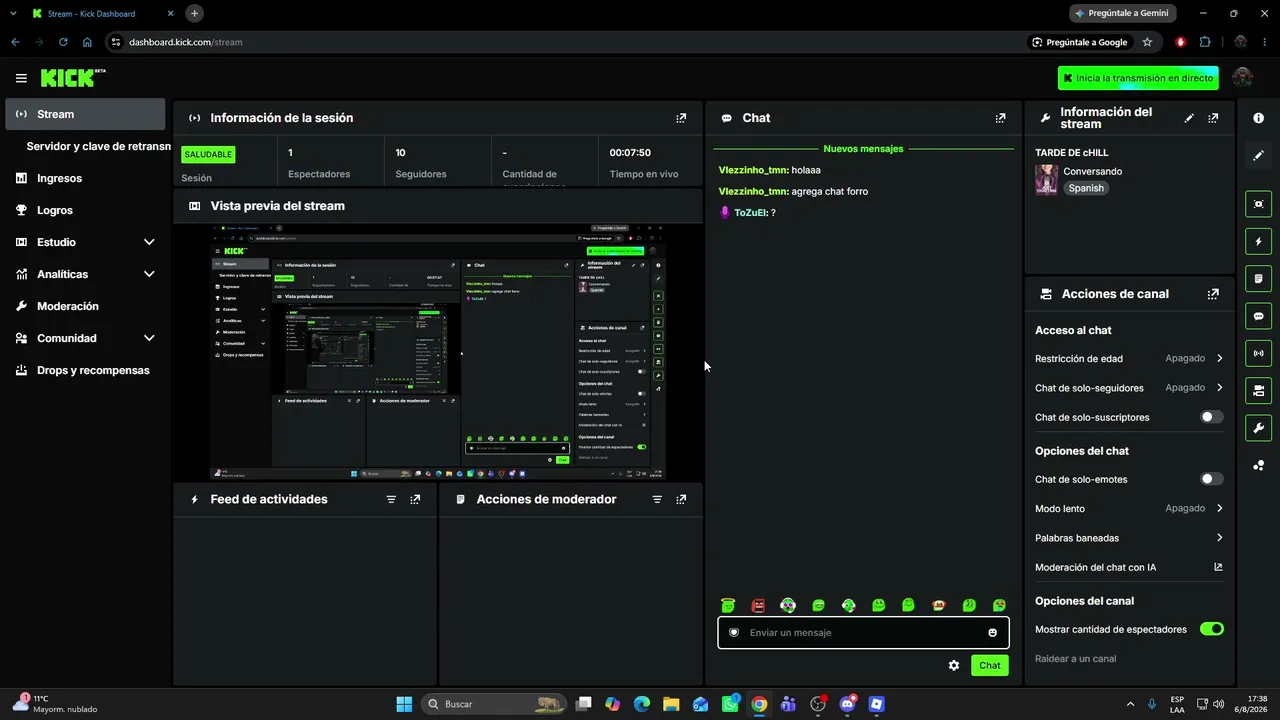Pop out the Acciones de moderador panel
The width and height of the screenshot is (1280, 720).
(681, 499)
